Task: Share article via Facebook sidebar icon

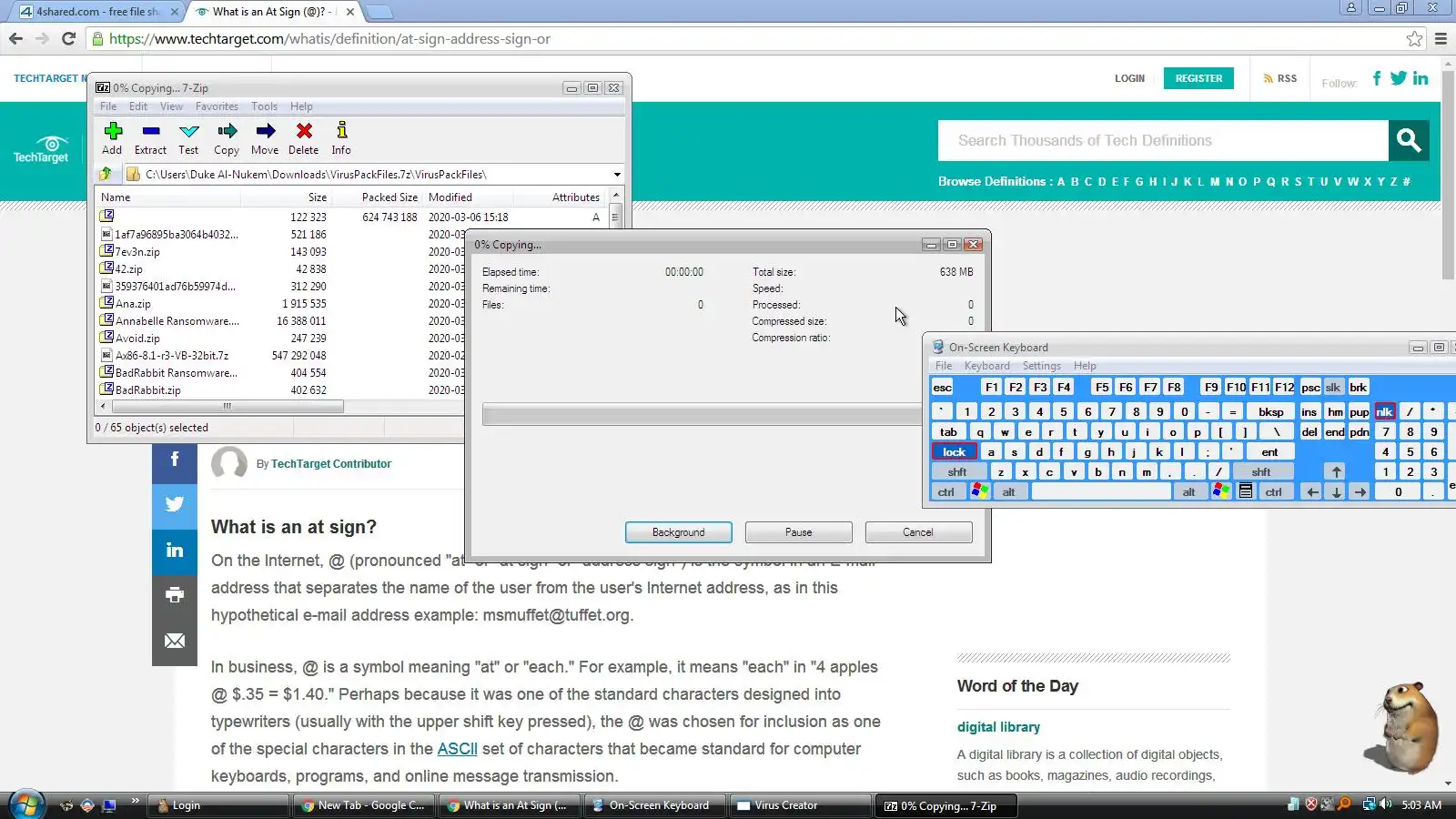Action: pyautogui.click(x=175, y=460)
